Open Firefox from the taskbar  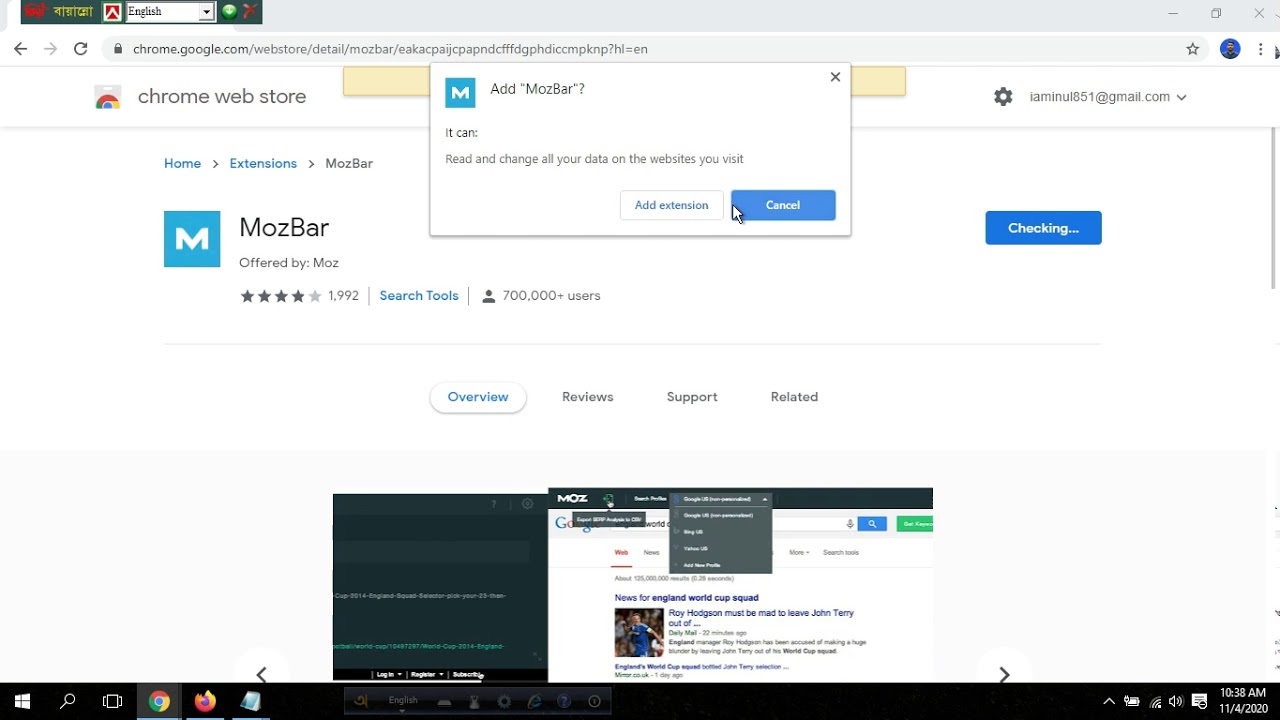click(205, 702)
